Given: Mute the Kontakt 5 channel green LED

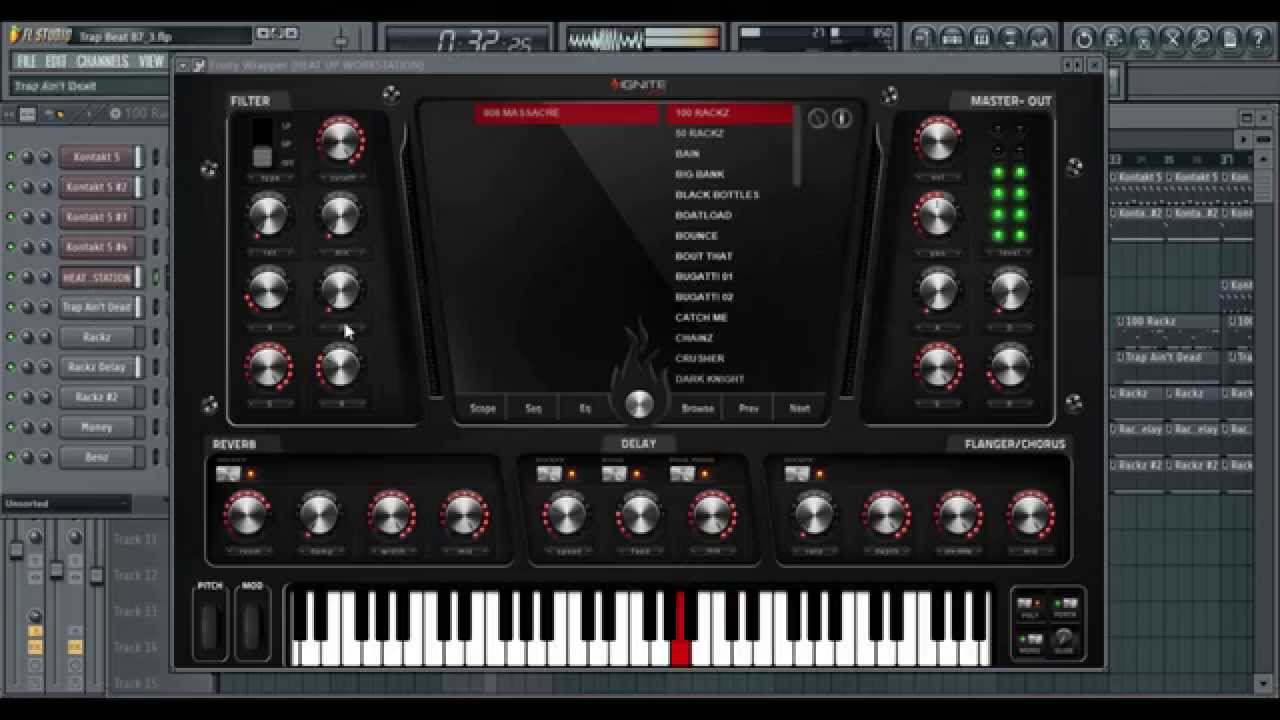Looking at the screenshot, I should tap(11, 157).
